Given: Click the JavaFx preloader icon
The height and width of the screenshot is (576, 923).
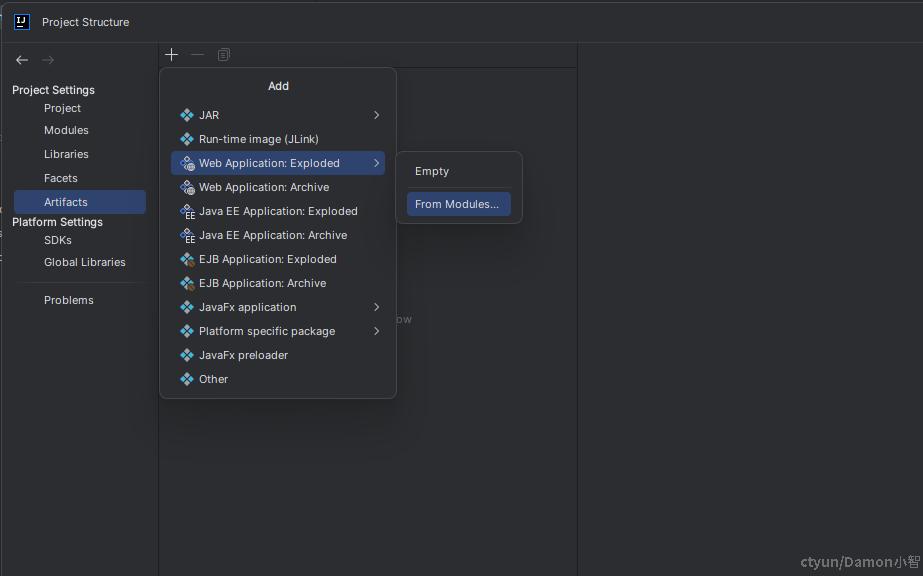Looking at the screenshot, I should (187, 355).
